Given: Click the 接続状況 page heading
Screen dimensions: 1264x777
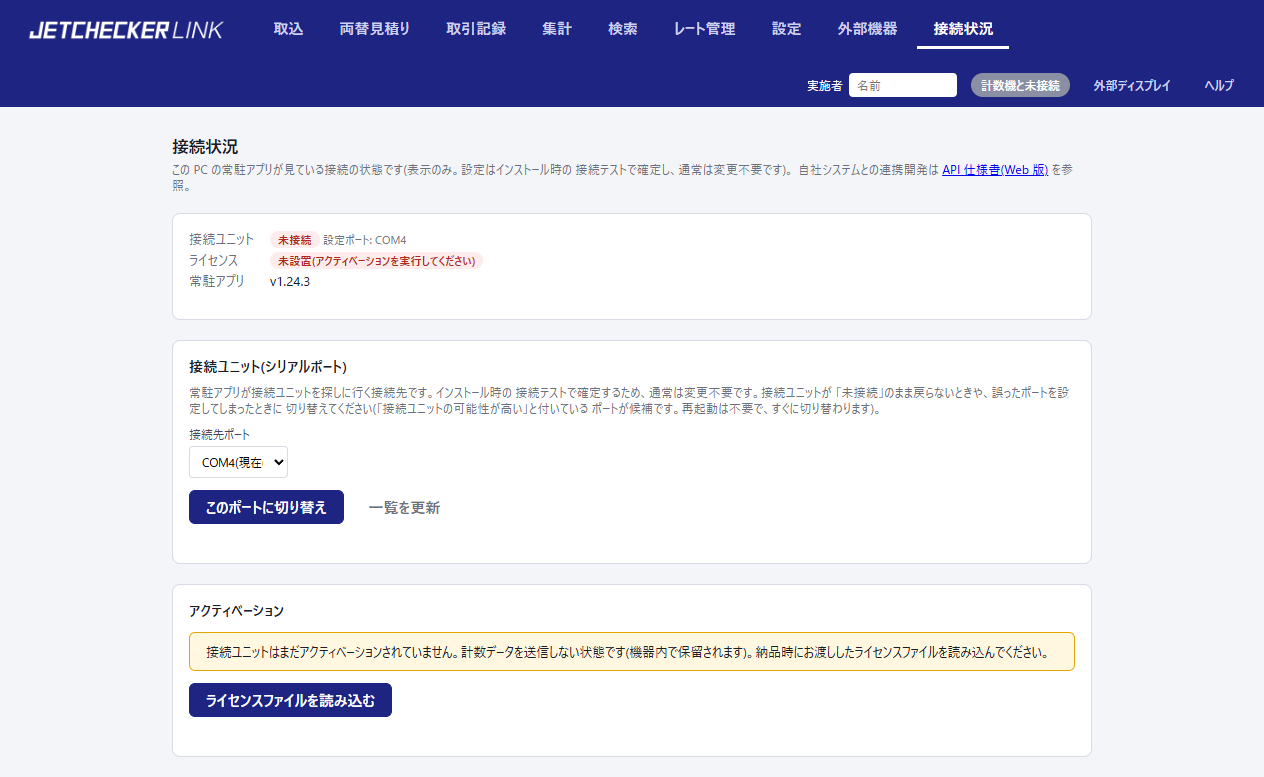Looking at the screenshot, I should click(x=205, y=147).
